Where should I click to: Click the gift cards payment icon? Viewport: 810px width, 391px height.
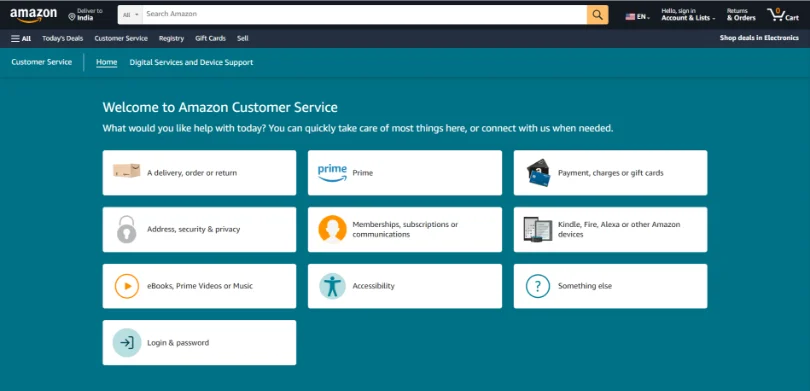click(x=538, y=173)
